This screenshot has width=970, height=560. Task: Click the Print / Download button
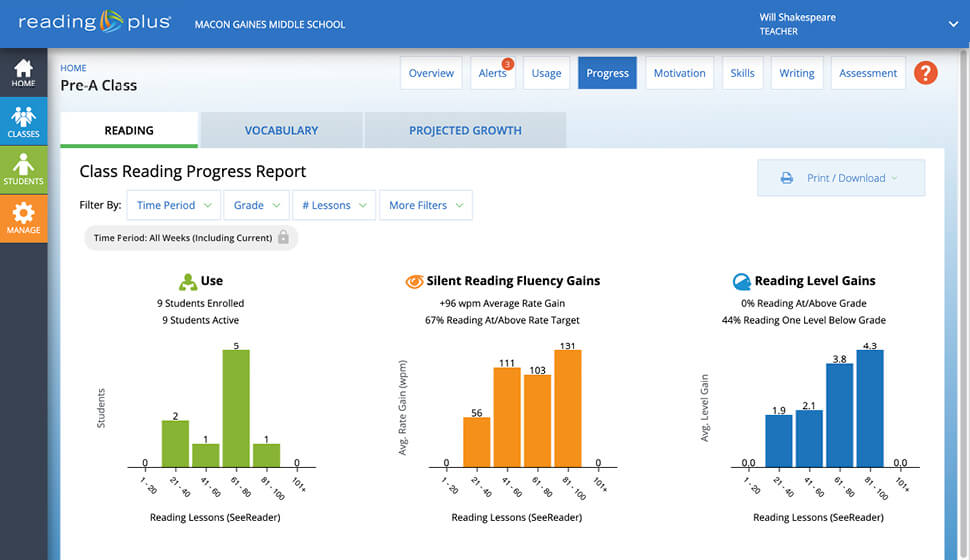(840, 178)
